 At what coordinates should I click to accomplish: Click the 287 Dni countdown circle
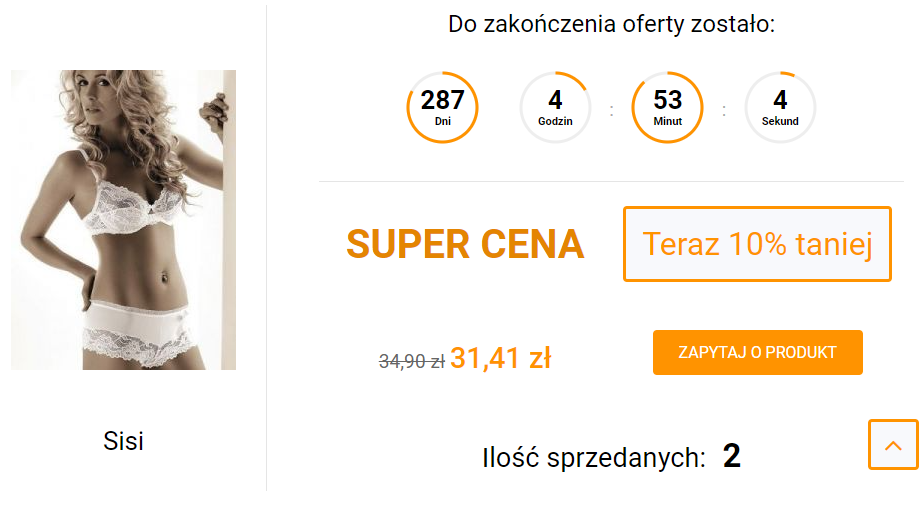pyautogui.click(x=442, y=107)
